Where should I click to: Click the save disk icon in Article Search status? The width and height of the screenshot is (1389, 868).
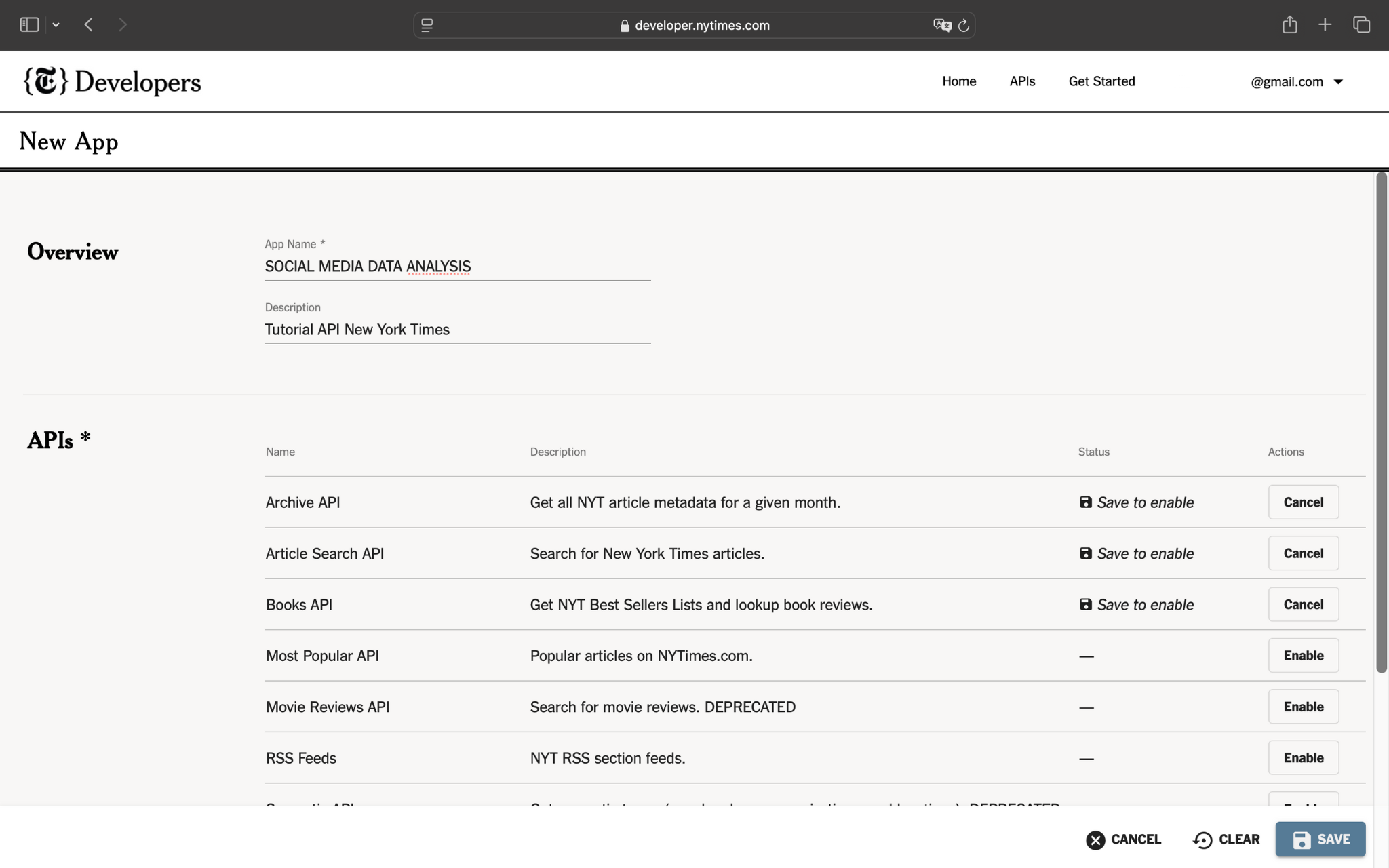pyautogui.click(x=1086, y=553)
